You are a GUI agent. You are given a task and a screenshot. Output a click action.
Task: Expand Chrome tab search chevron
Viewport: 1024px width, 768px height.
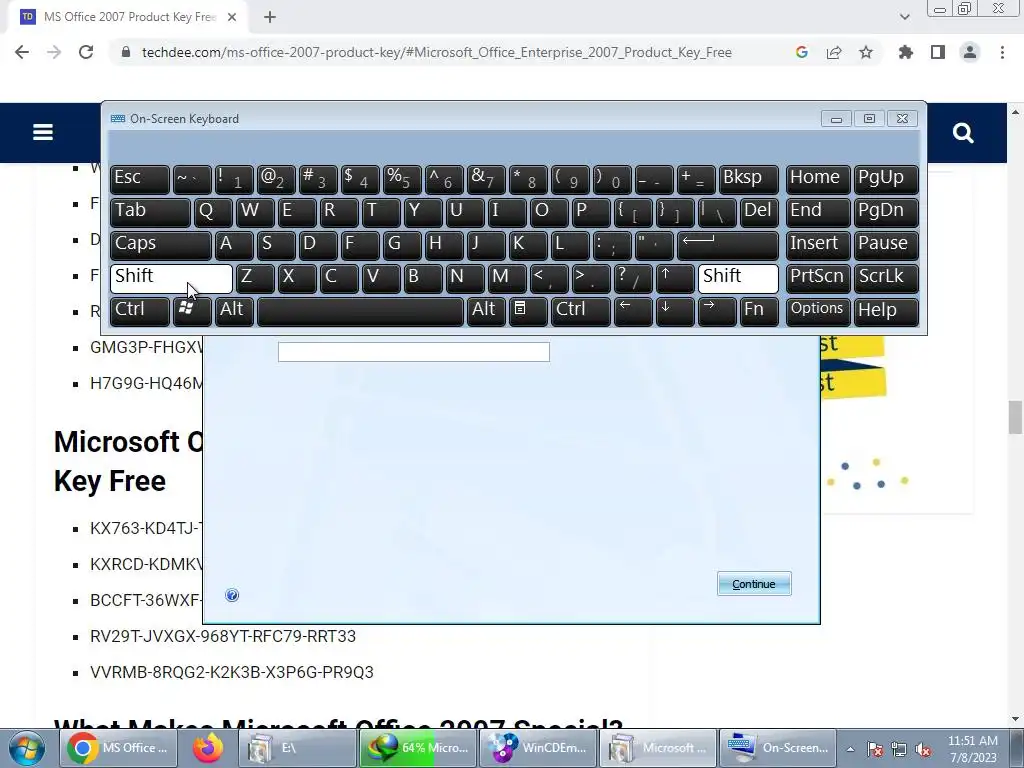pyautogui.click(x=904, y=17)
